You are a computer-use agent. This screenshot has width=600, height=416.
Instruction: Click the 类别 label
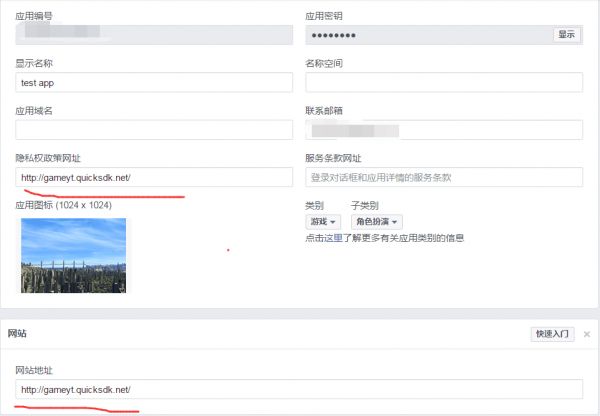click(x=314, y=206)
